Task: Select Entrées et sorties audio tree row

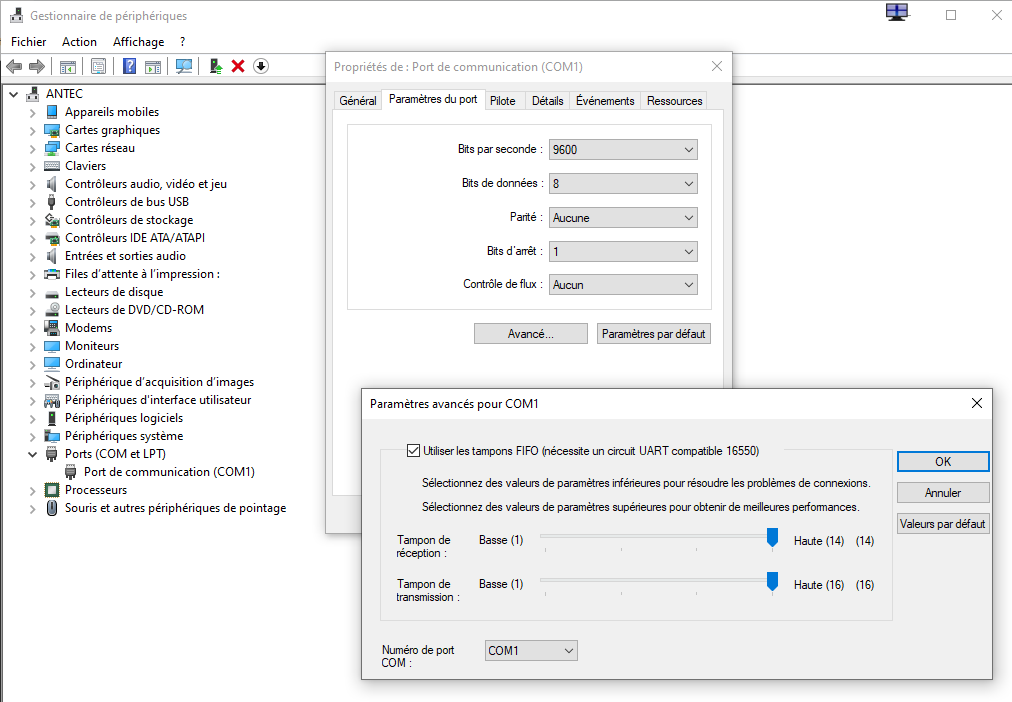Action: (x=125, y=256)
